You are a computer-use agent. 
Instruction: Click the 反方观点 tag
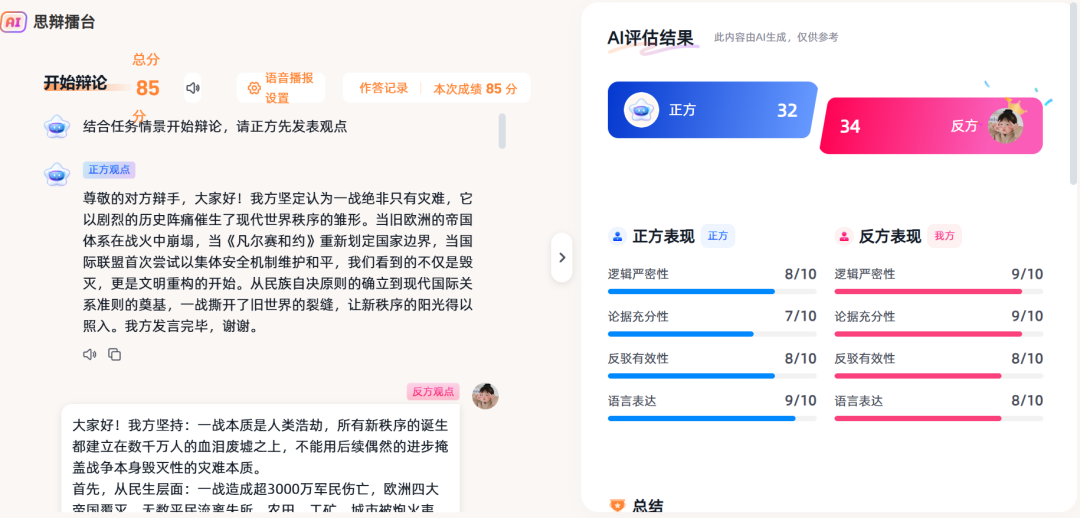point(433,392)
